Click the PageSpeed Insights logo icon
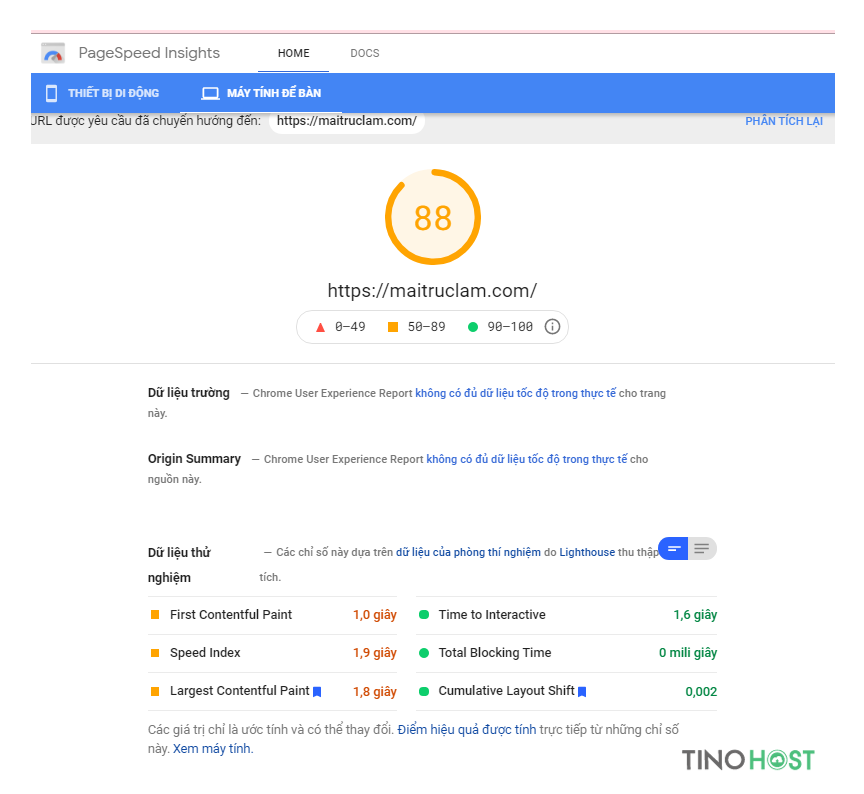Image resolution: width=864 pixels, height=794 pixels. tap(53, 53)
